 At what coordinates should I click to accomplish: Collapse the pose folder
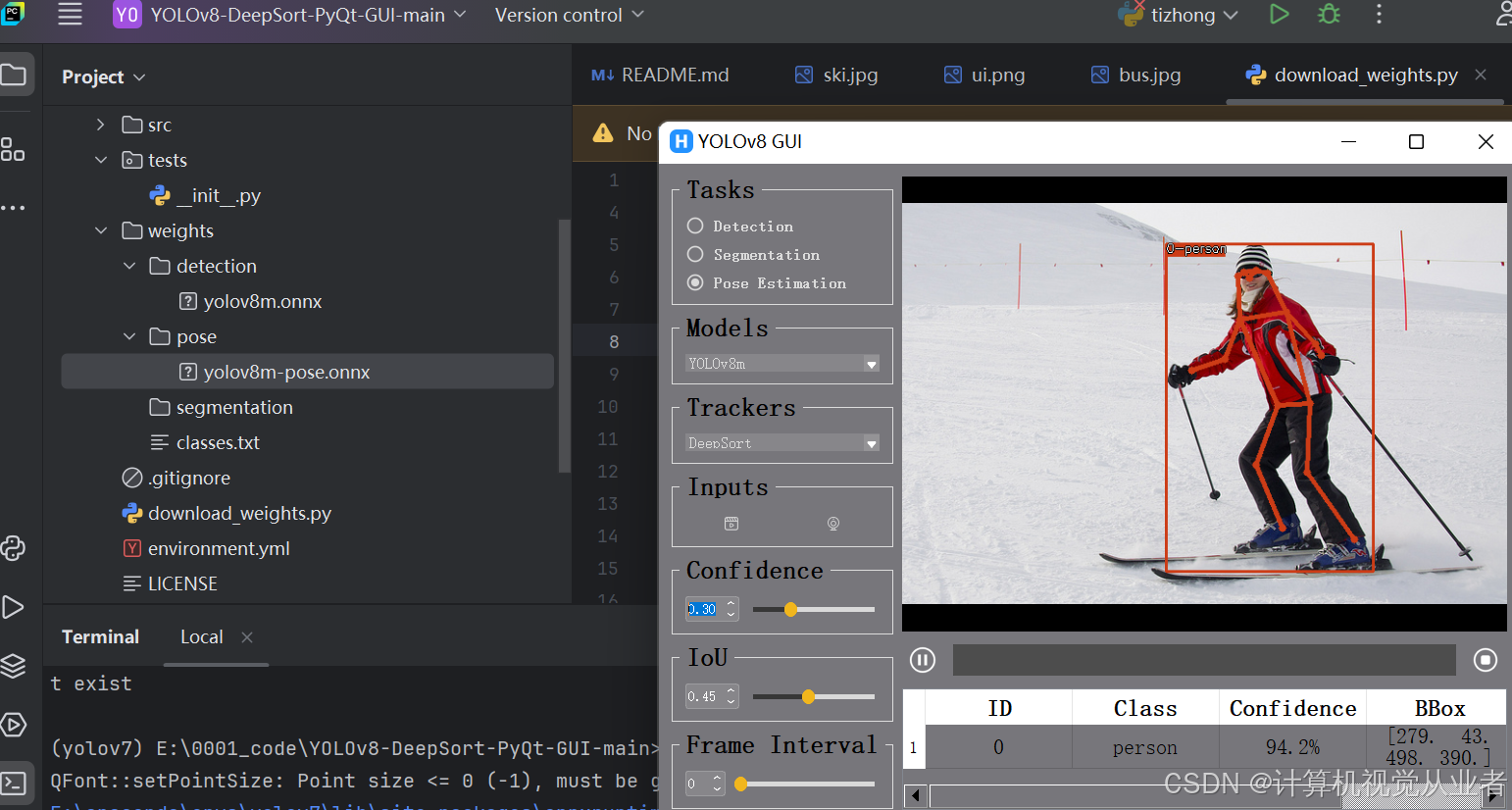click(128, 336)
